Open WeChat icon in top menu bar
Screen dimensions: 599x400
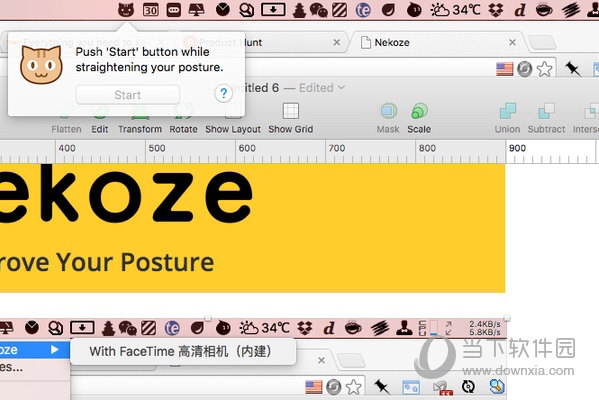(319, 10)
